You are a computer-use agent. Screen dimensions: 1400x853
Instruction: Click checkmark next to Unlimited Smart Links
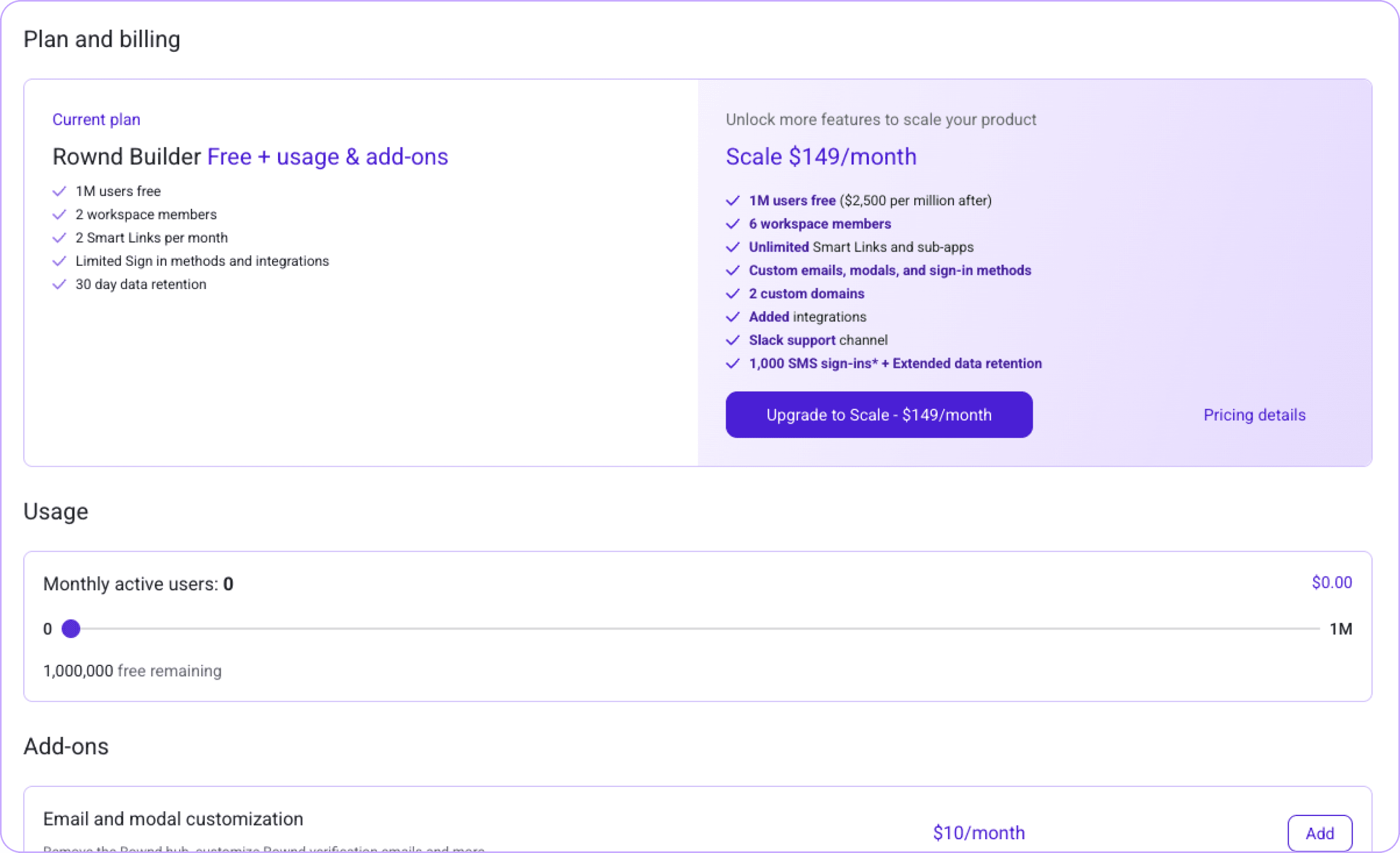[x=733, y=247]
